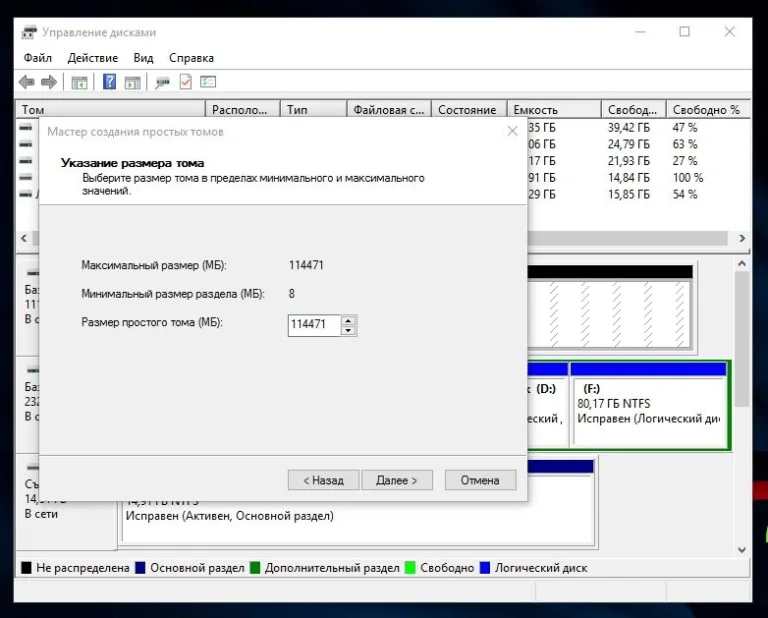Toggle the console tree pane icon

pyautogui.click(x=79, y=82)
